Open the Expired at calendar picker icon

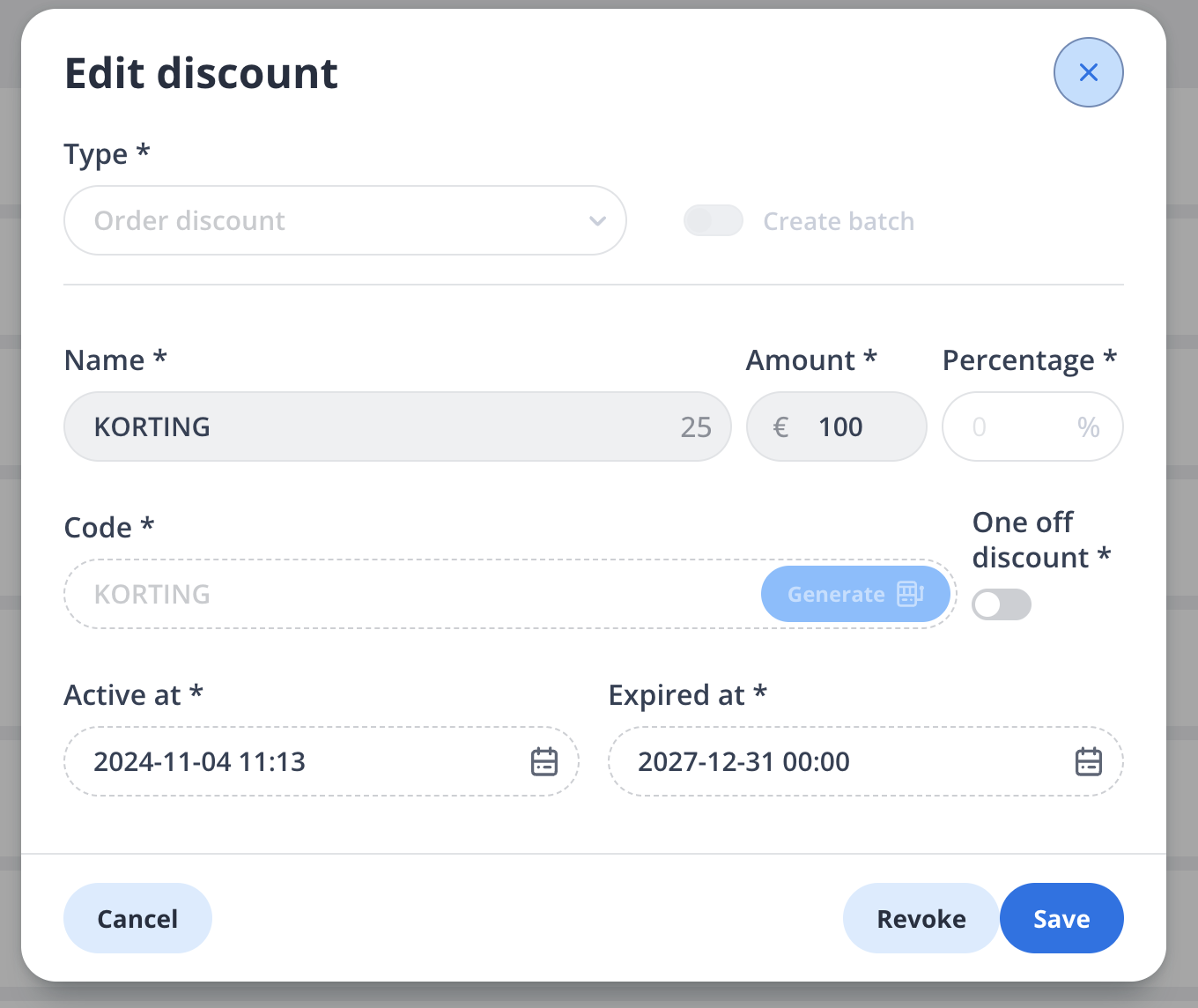1089,761
